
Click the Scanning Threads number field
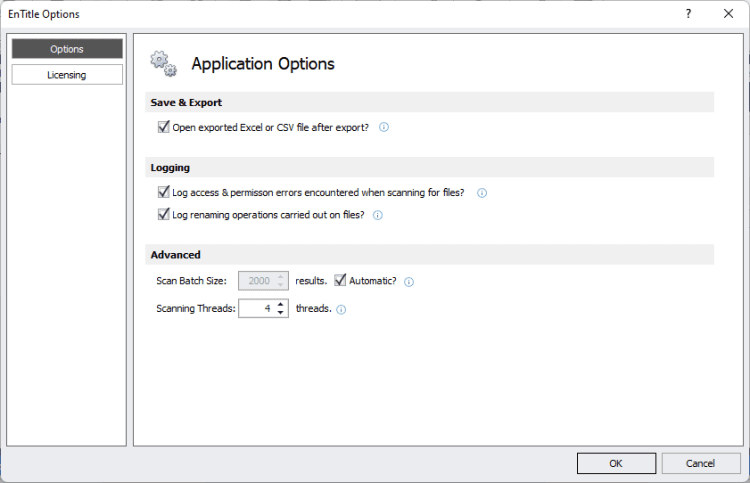[257, 309]
